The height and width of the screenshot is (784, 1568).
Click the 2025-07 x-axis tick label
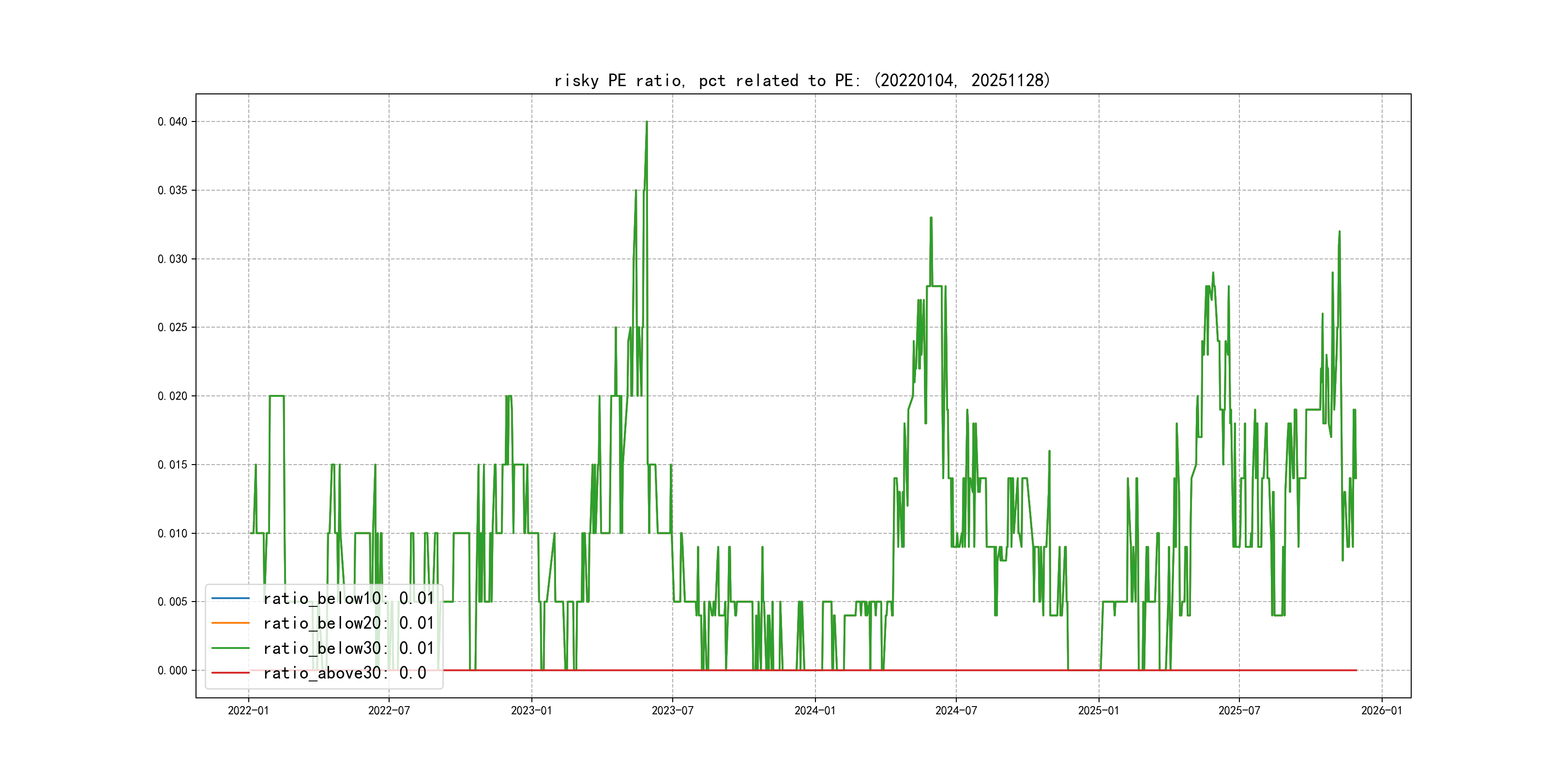coord(1239,710)
